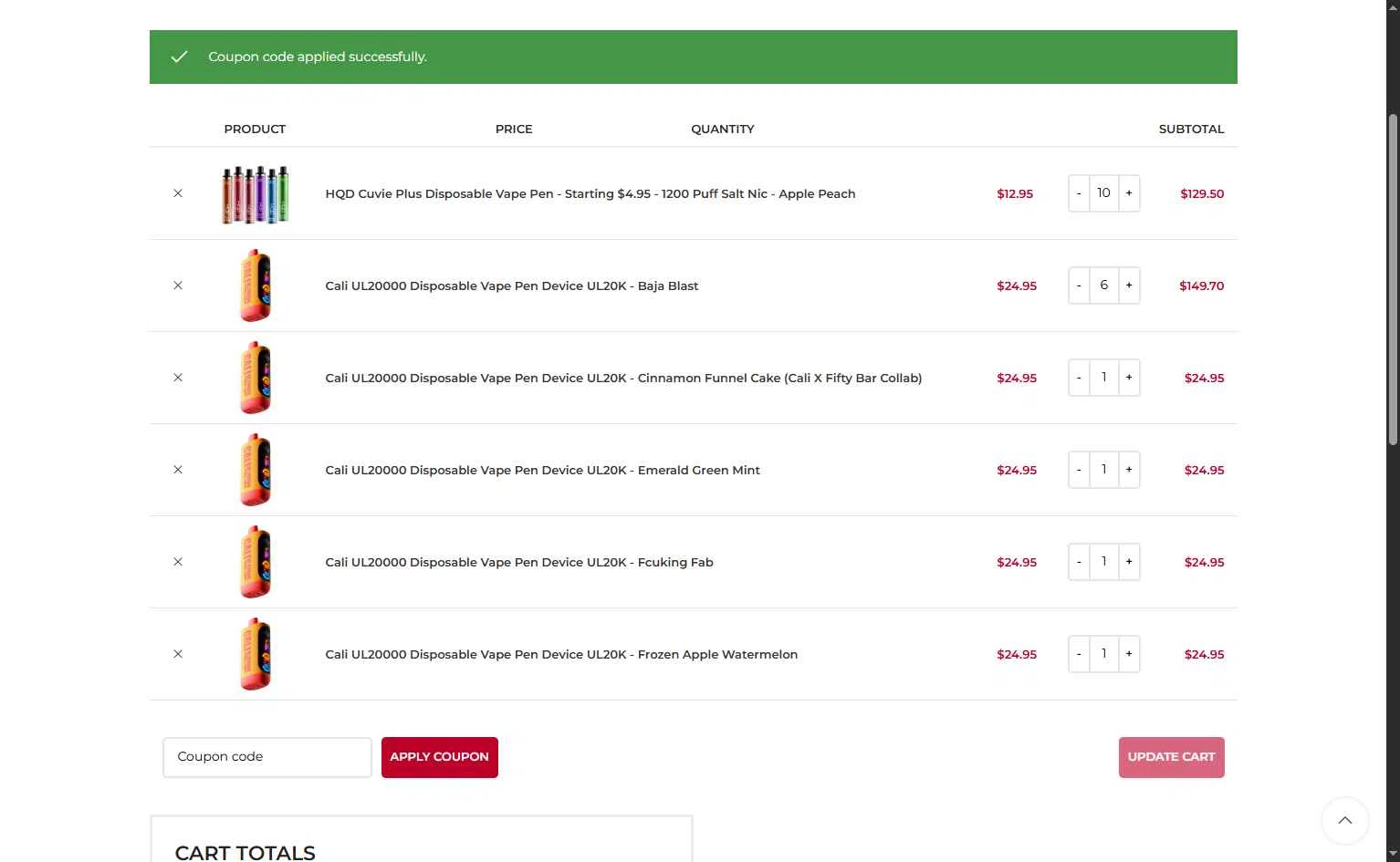Image resolution: width=1400 pixels, height=862 pixels.
Task: Open Fcuking Fab product link
Action: [x=519, y=562]
